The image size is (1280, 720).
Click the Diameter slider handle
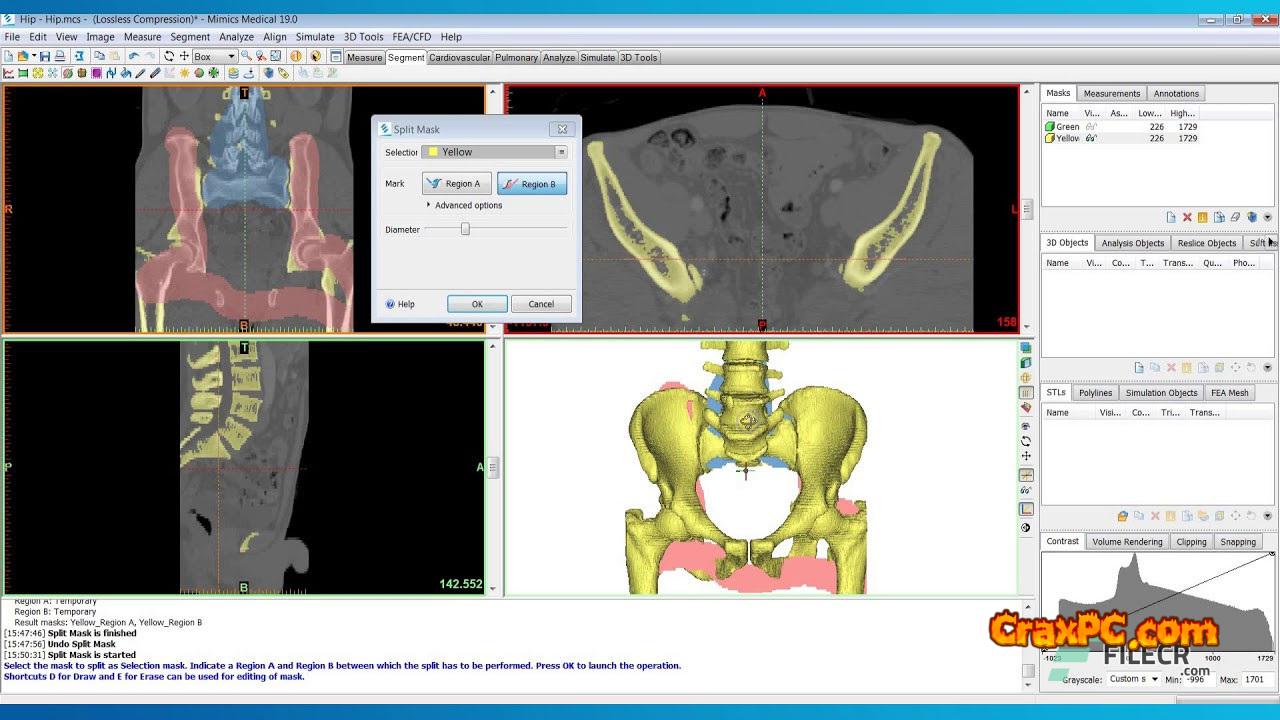pos(465,229)
